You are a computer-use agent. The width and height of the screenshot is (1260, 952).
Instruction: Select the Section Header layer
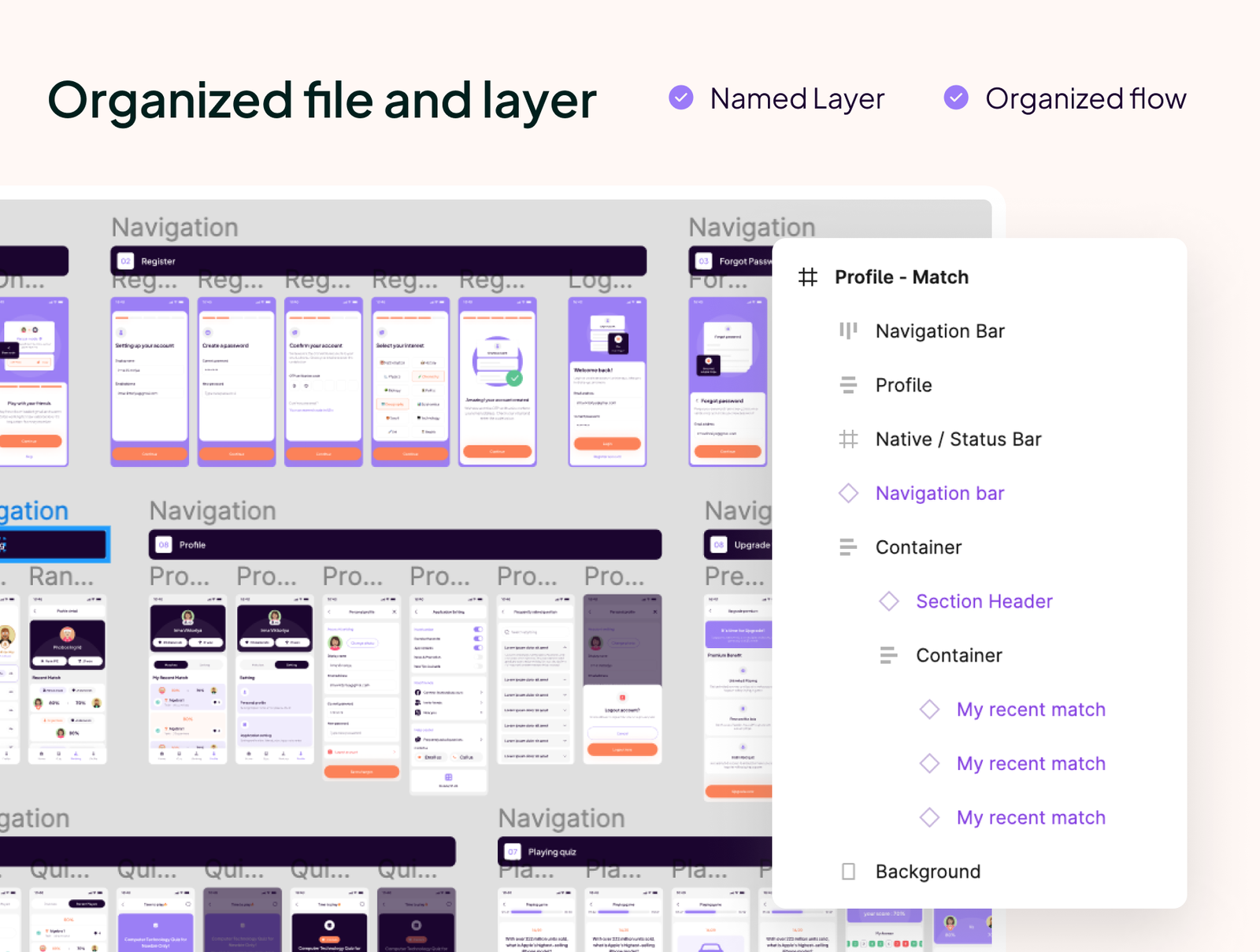click(984, 602)
